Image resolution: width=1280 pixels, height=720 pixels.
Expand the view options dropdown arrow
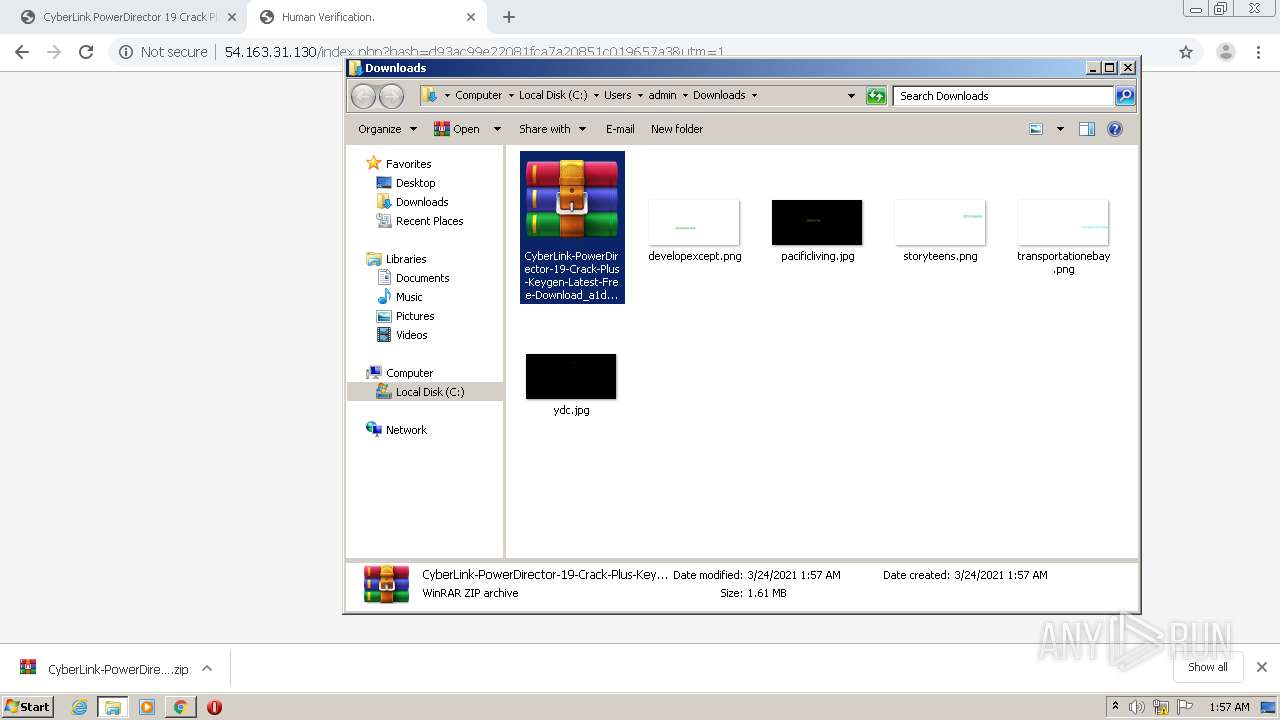[x=1060, y=129]
